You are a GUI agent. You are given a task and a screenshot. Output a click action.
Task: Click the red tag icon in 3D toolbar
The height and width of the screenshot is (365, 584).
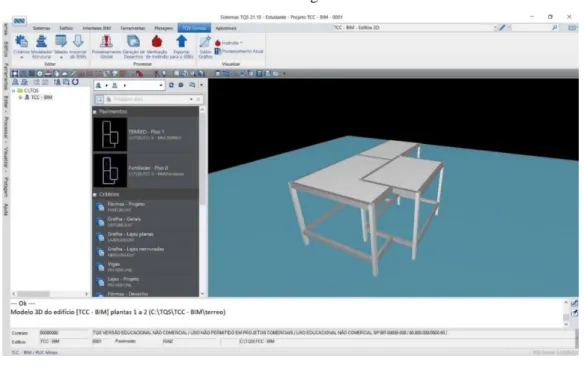[x=139, y=74]
